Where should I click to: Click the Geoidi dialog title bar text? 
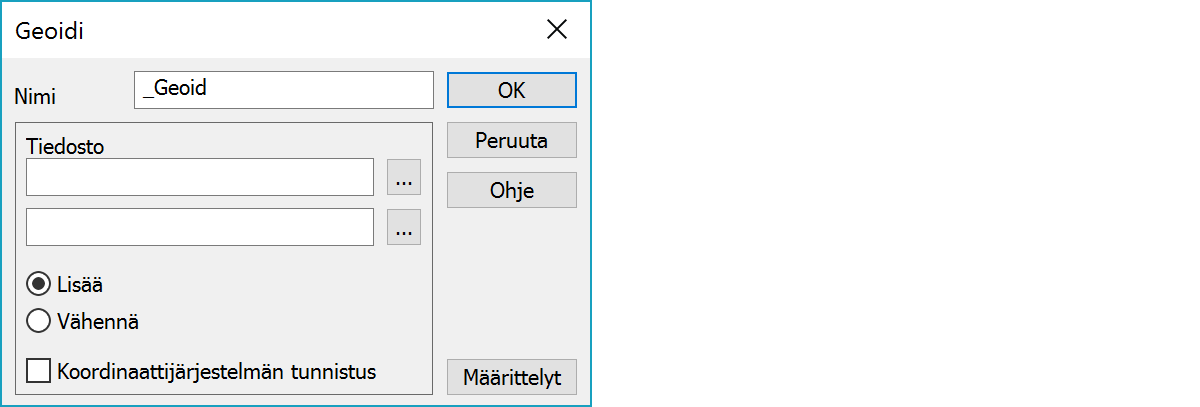[49, 31]
